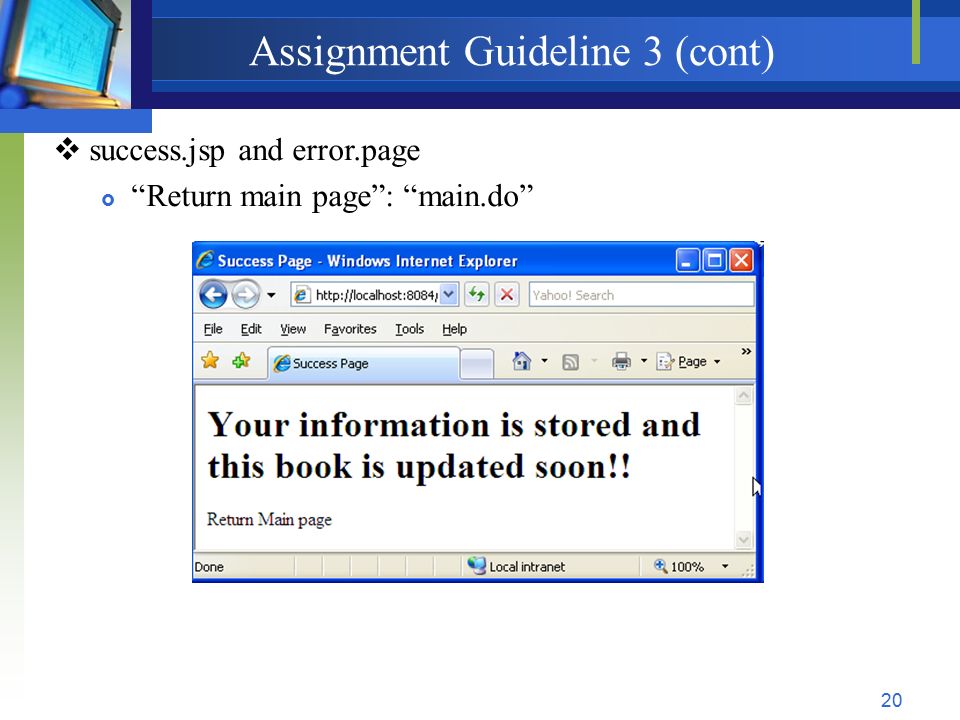Open the recent pages dropdown arrow
960x720 pixels.
point(271,296)
